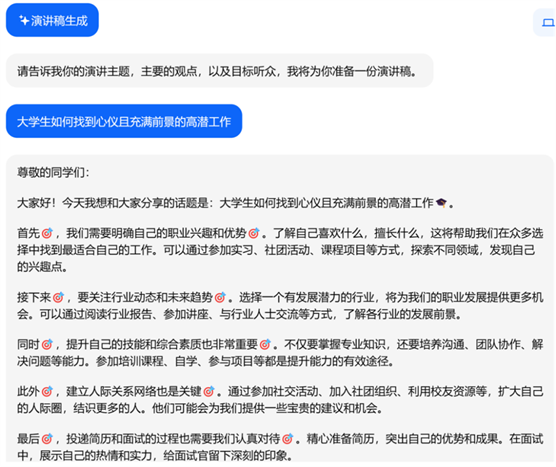Click the target emoji after 职业兴趣和优势
The image size is (556, 467).
[x=254, y=233]
